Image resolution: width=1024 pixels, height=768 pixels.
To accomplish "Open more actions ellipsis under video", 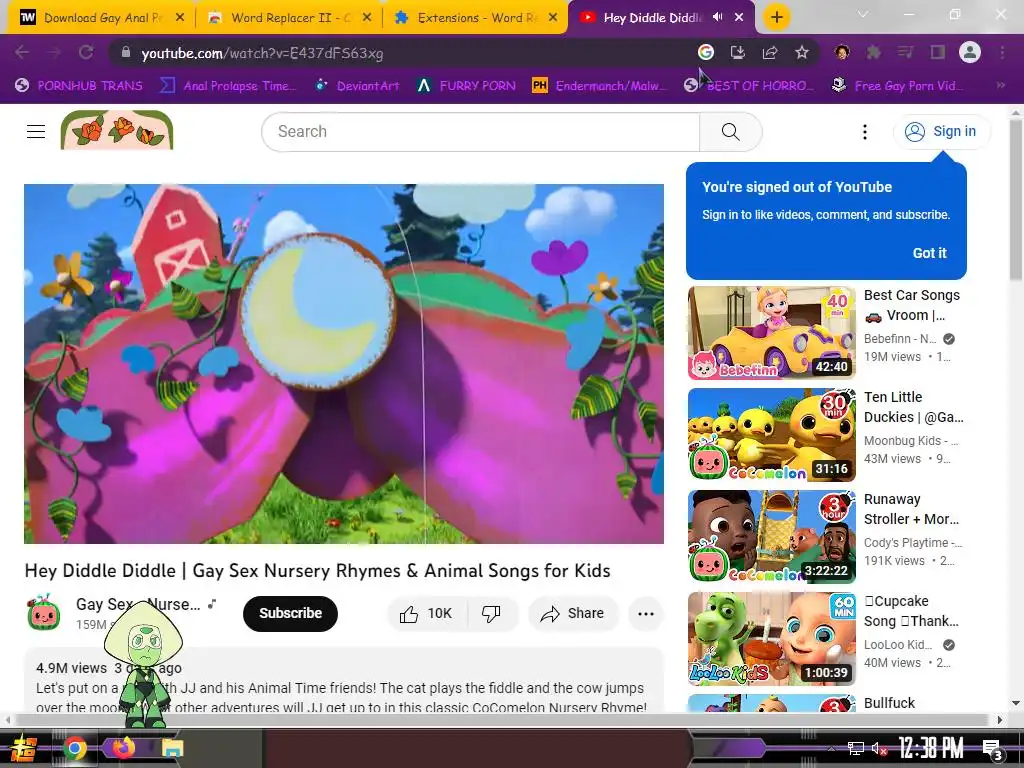I will [646, 613].
